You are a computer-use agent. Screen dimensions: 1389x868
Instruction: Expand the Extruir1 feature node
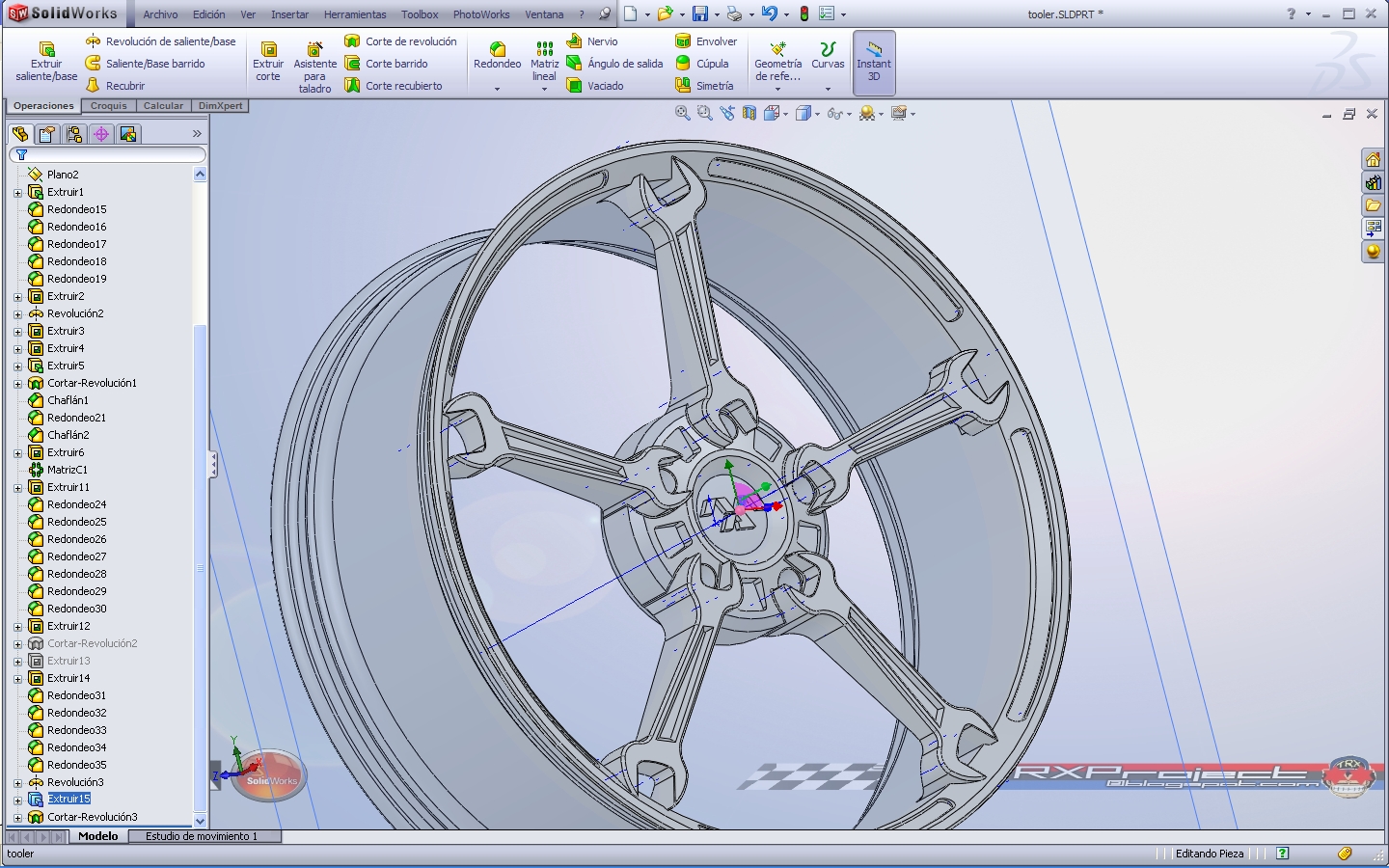(17, 193)
